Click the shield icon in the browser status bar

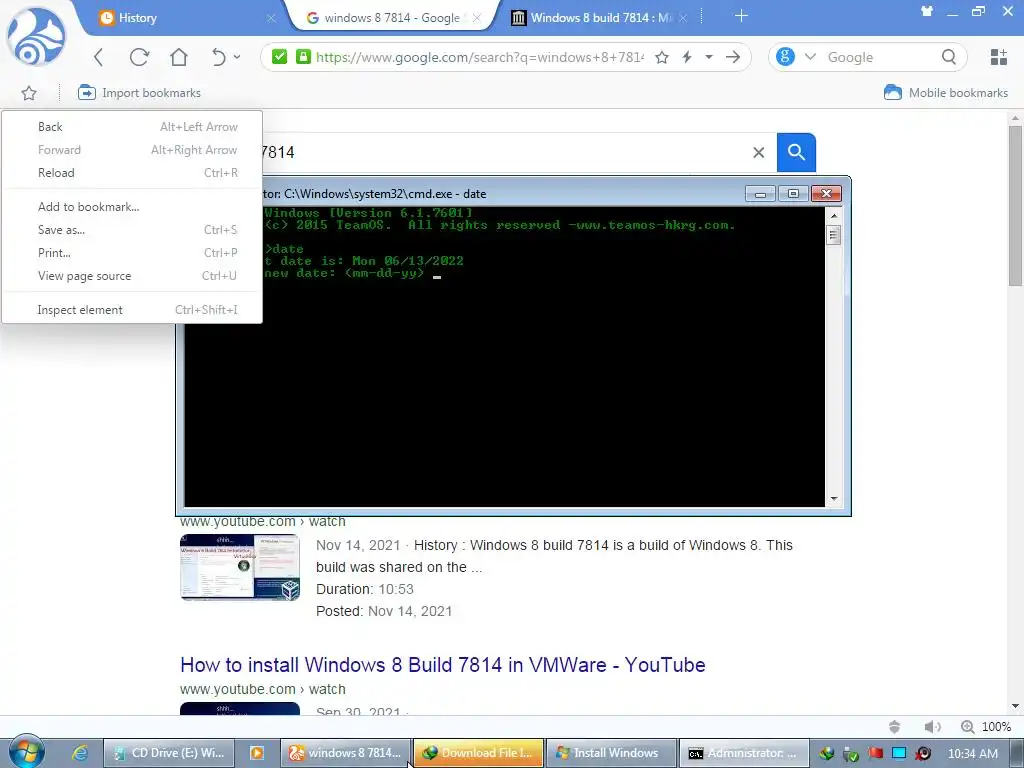[x=895, y=726]
